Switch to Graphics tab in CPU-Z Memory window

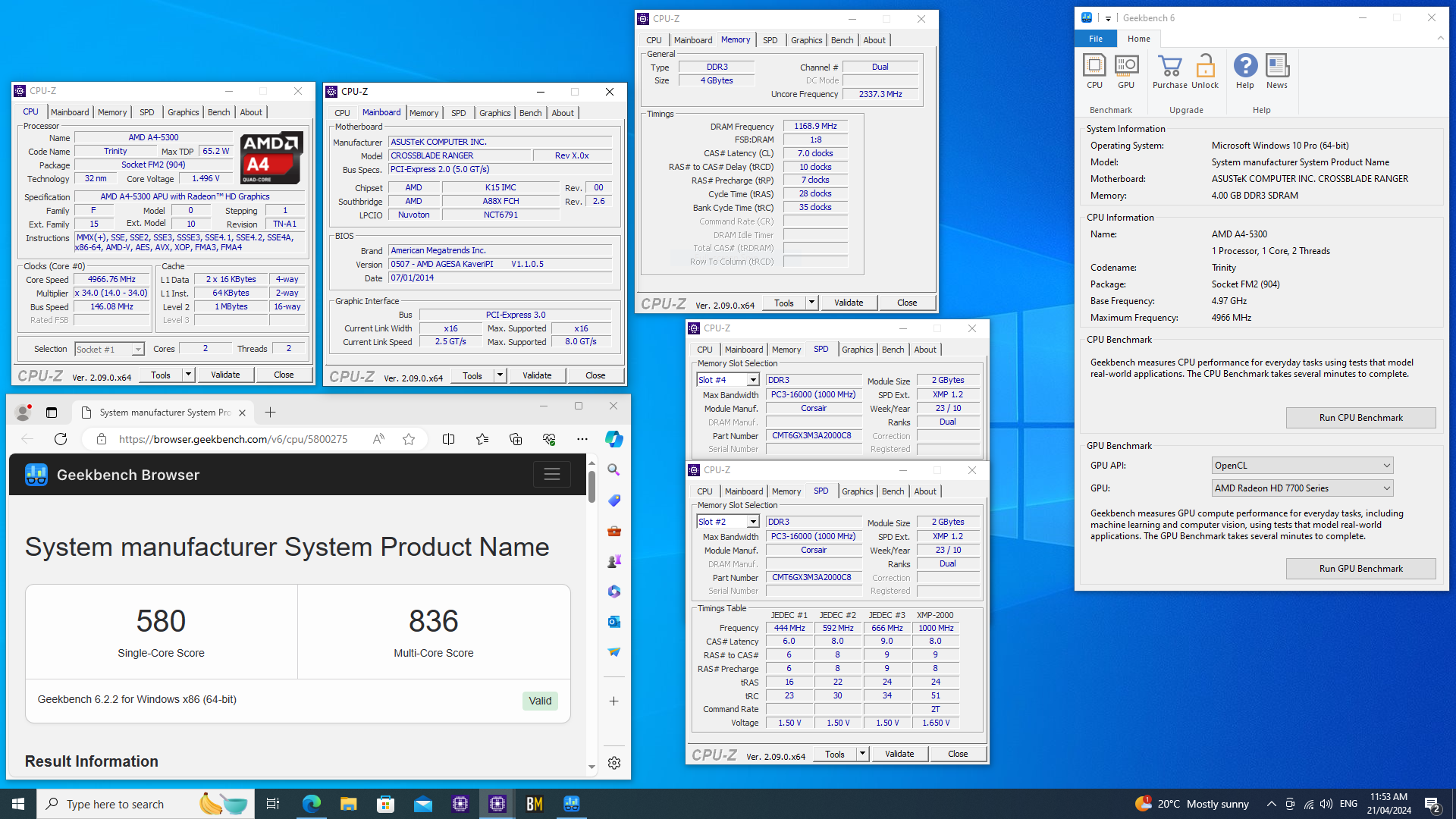point(806,40)
